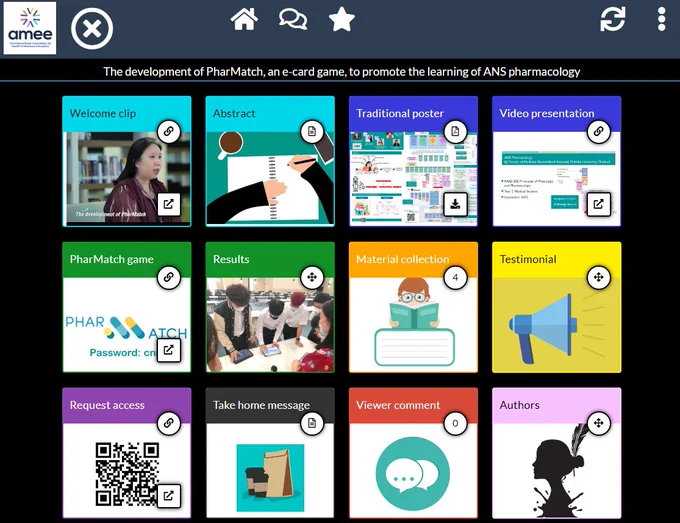The image size is (680, 523).
Task: Open the three-dot vertical menu
Action: (661, 19)
